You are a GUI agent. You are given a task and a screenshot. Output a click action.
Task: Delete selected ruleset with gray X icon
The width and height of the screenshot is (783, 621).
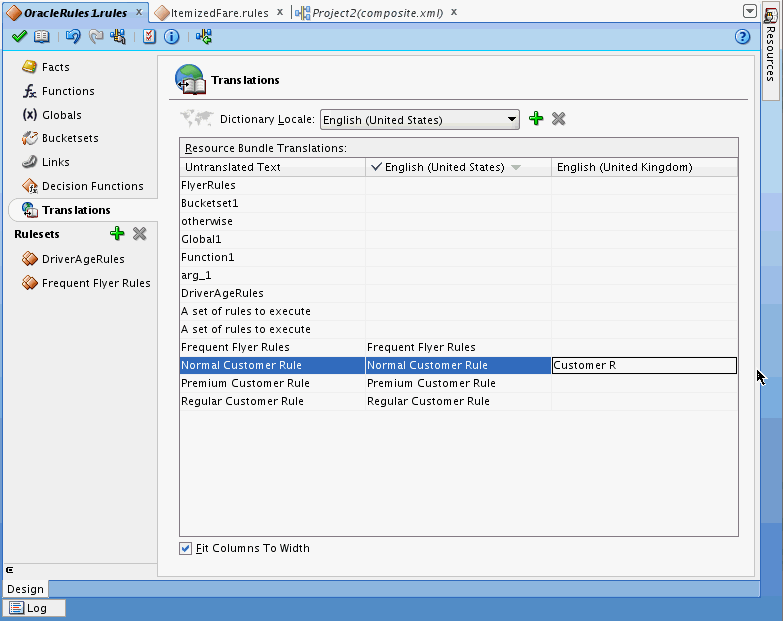140,233
